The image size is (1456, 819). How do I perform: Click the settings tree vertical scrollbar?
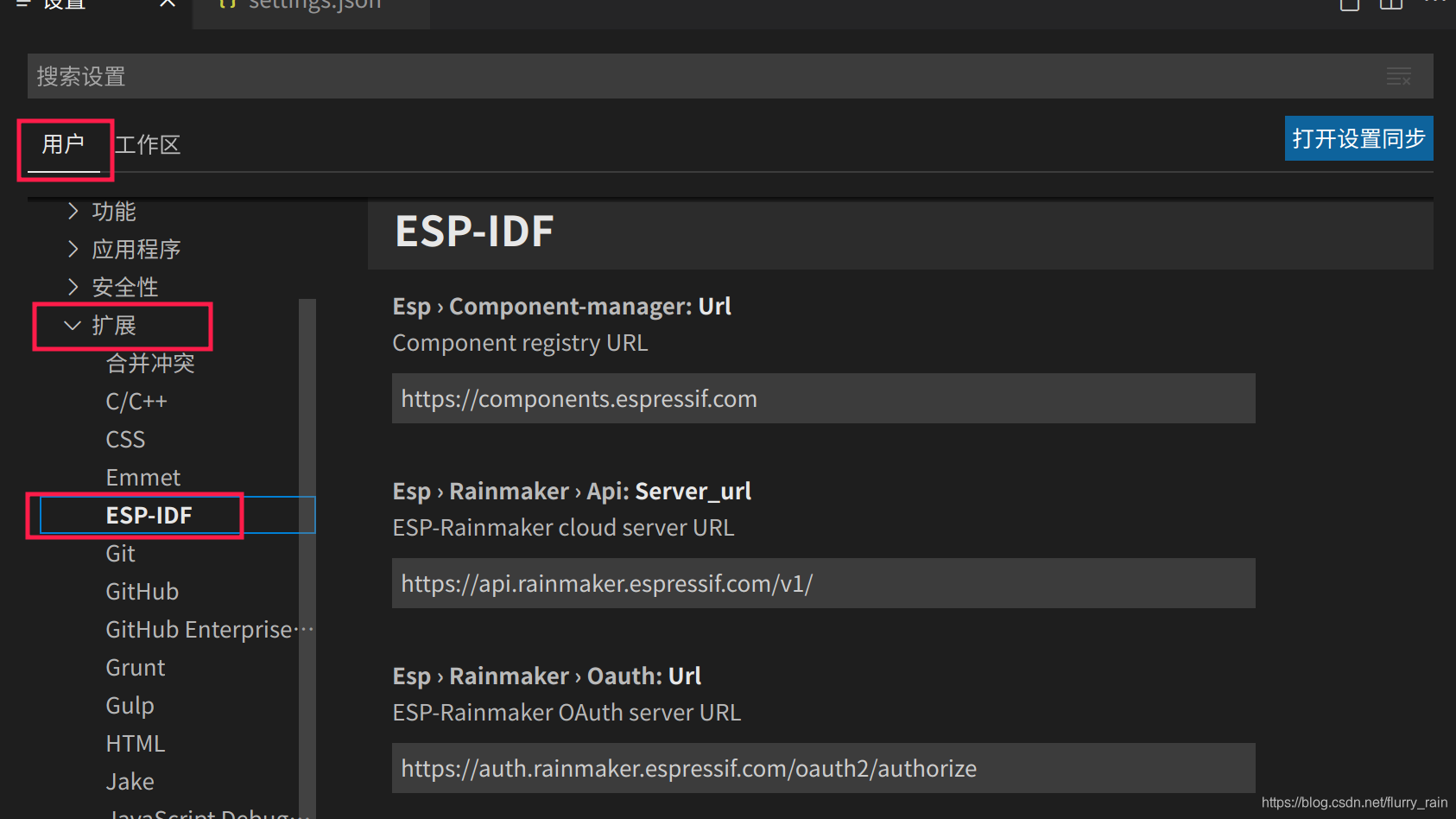coord(307,558)
